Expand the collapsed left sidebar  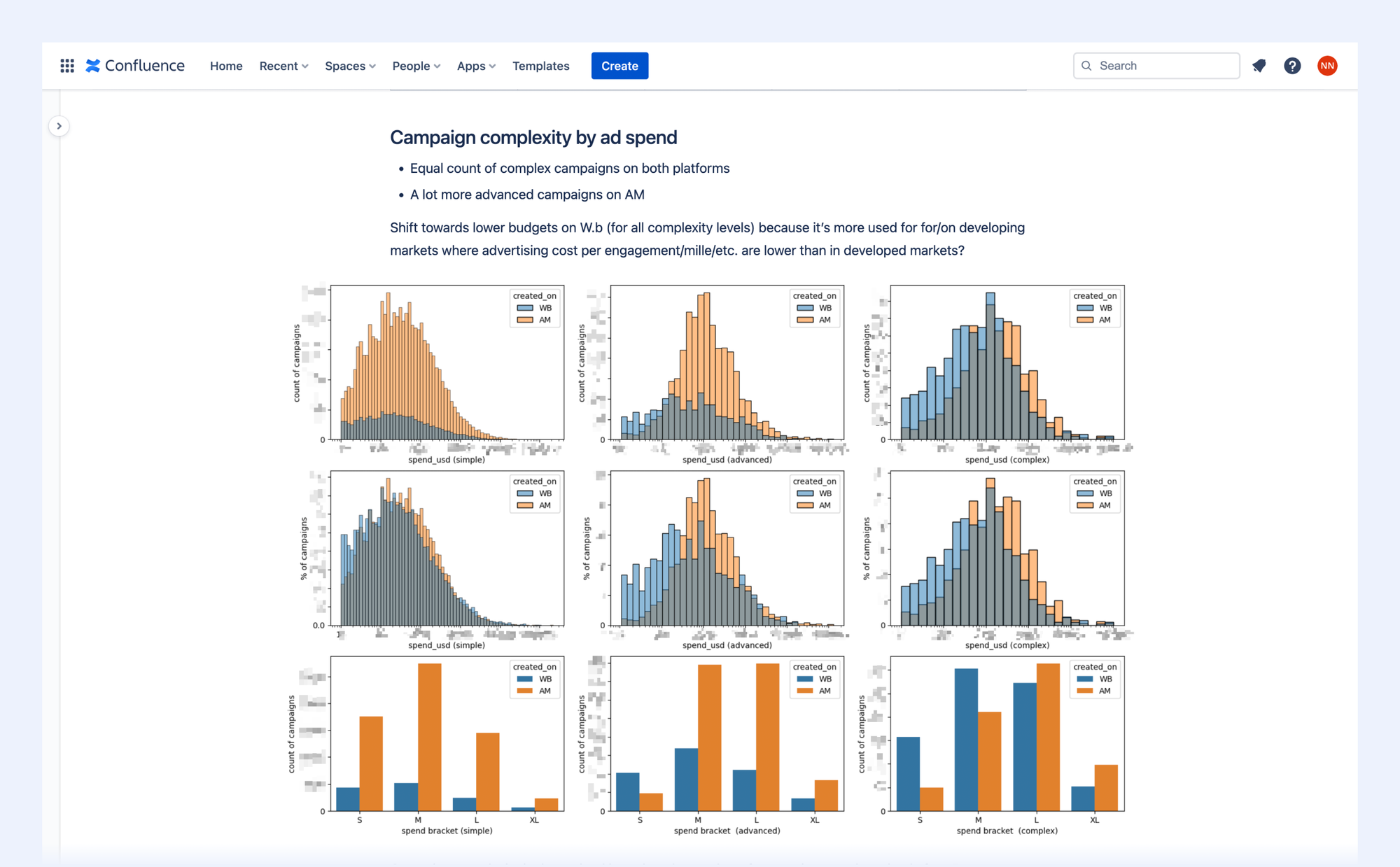(x=59, y=126)
